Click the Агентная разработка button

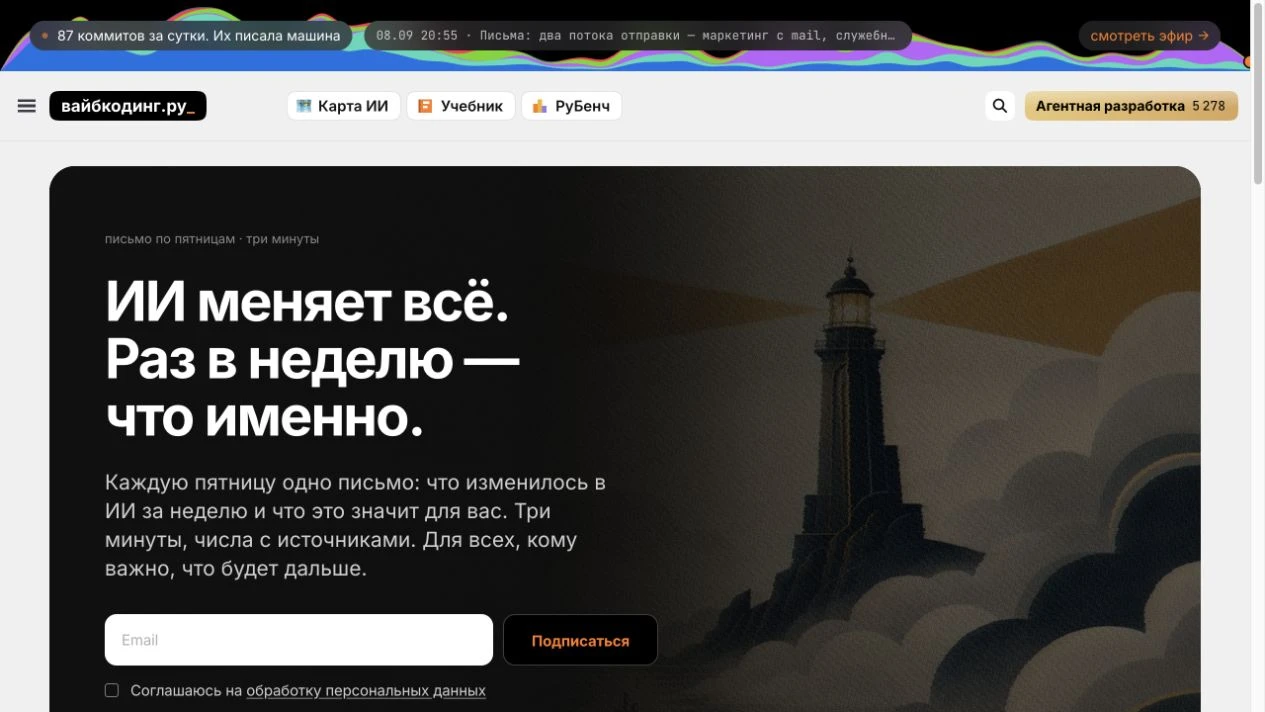(x=1131, y=106)
